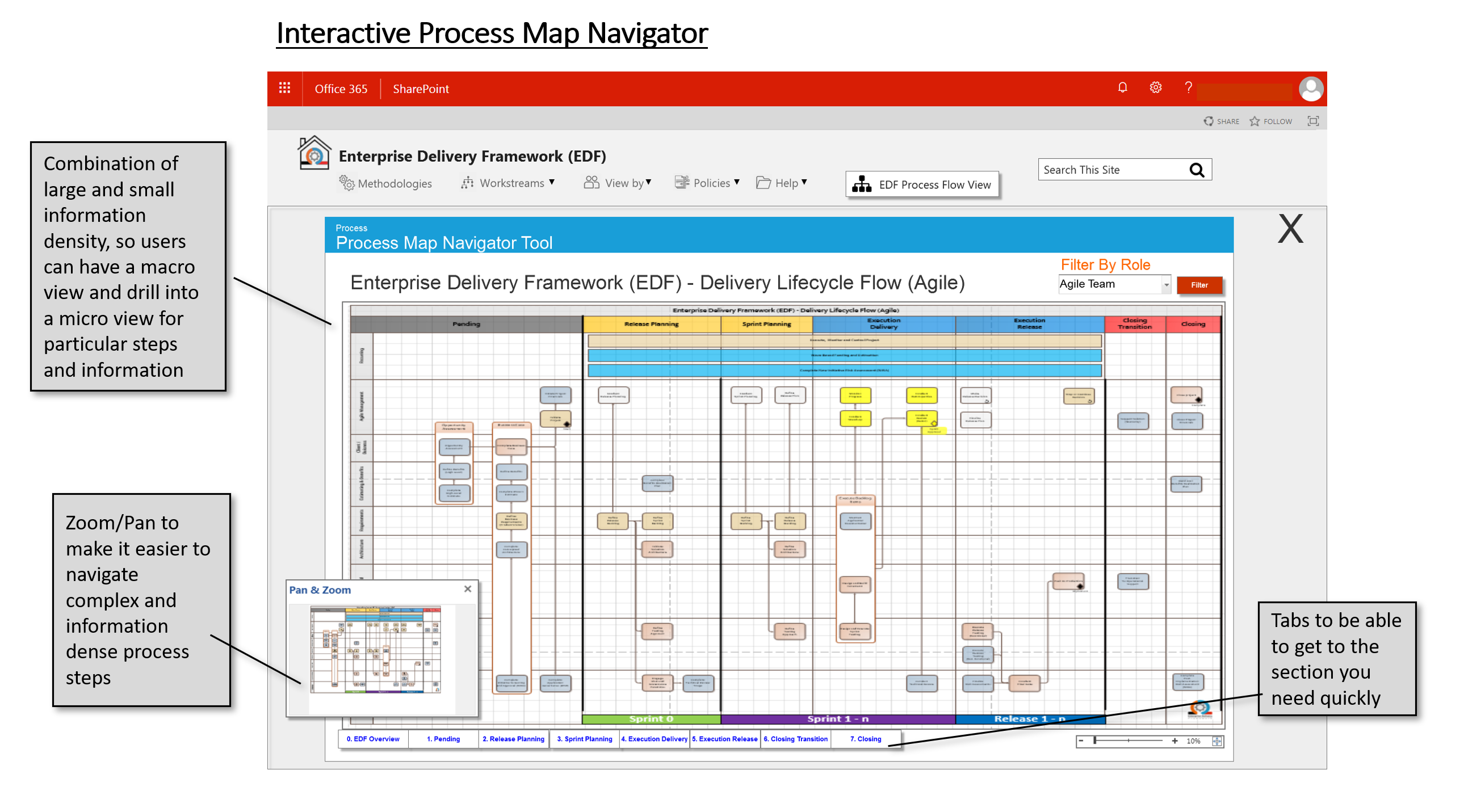Viewport: 1464px width, 812px height.
Task: Open the Agile Team role combo box
Action: pos(1114,284)
